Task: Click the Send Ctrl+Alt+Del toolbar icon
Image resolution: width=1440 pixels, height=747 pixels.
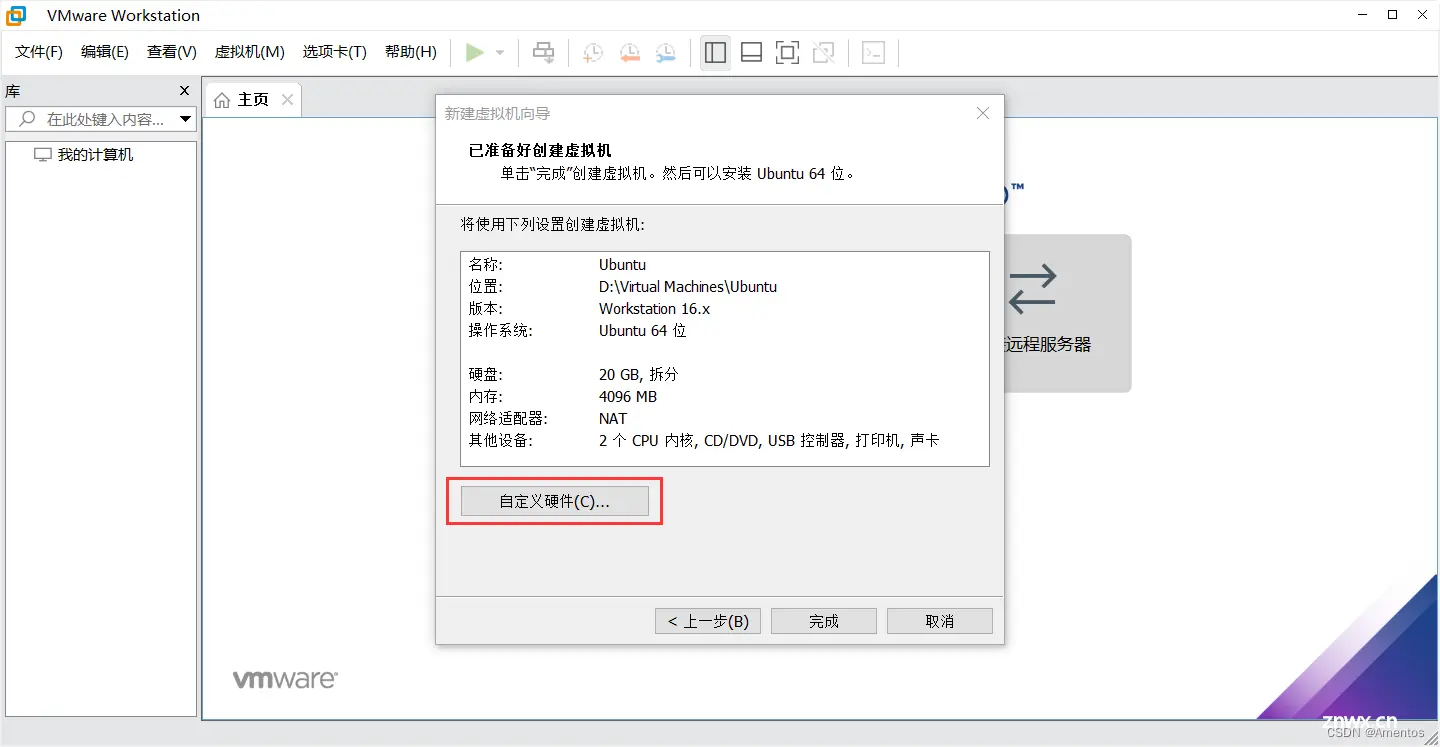Action: pos(543,52)
